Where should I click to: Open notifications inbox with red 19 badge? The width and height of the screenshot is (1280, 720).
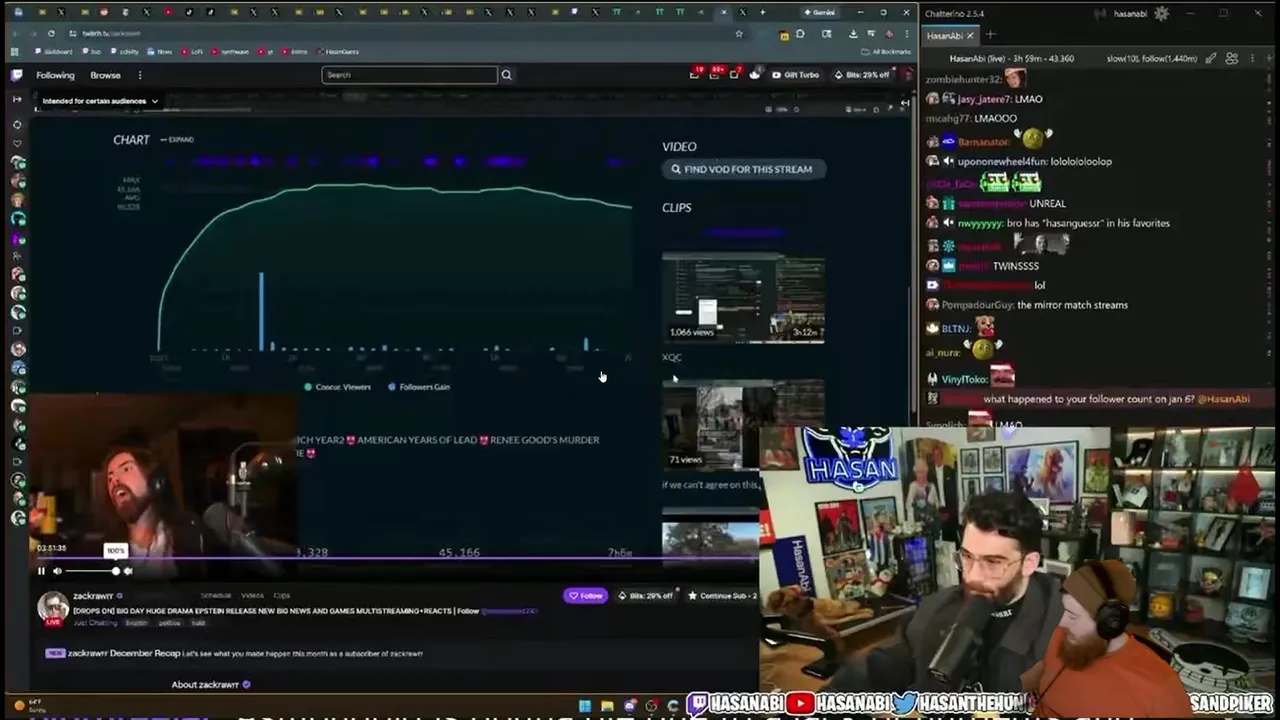coord(695,74)
